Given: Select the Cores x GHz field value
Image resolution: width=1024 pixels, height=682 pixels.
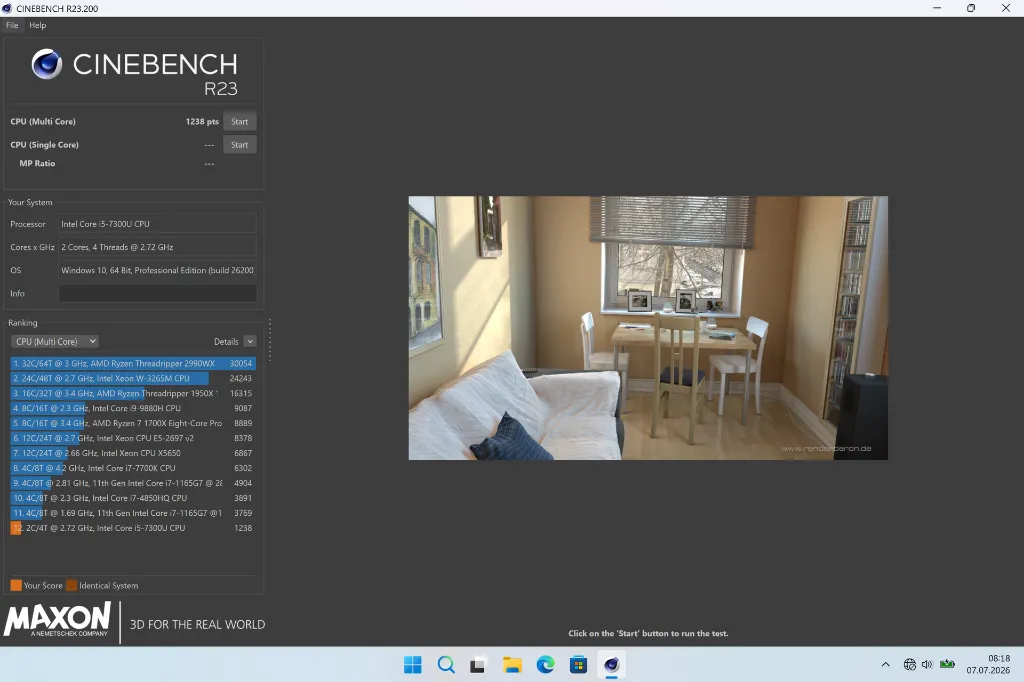Looking at the screenshot, I should point(157,247).
